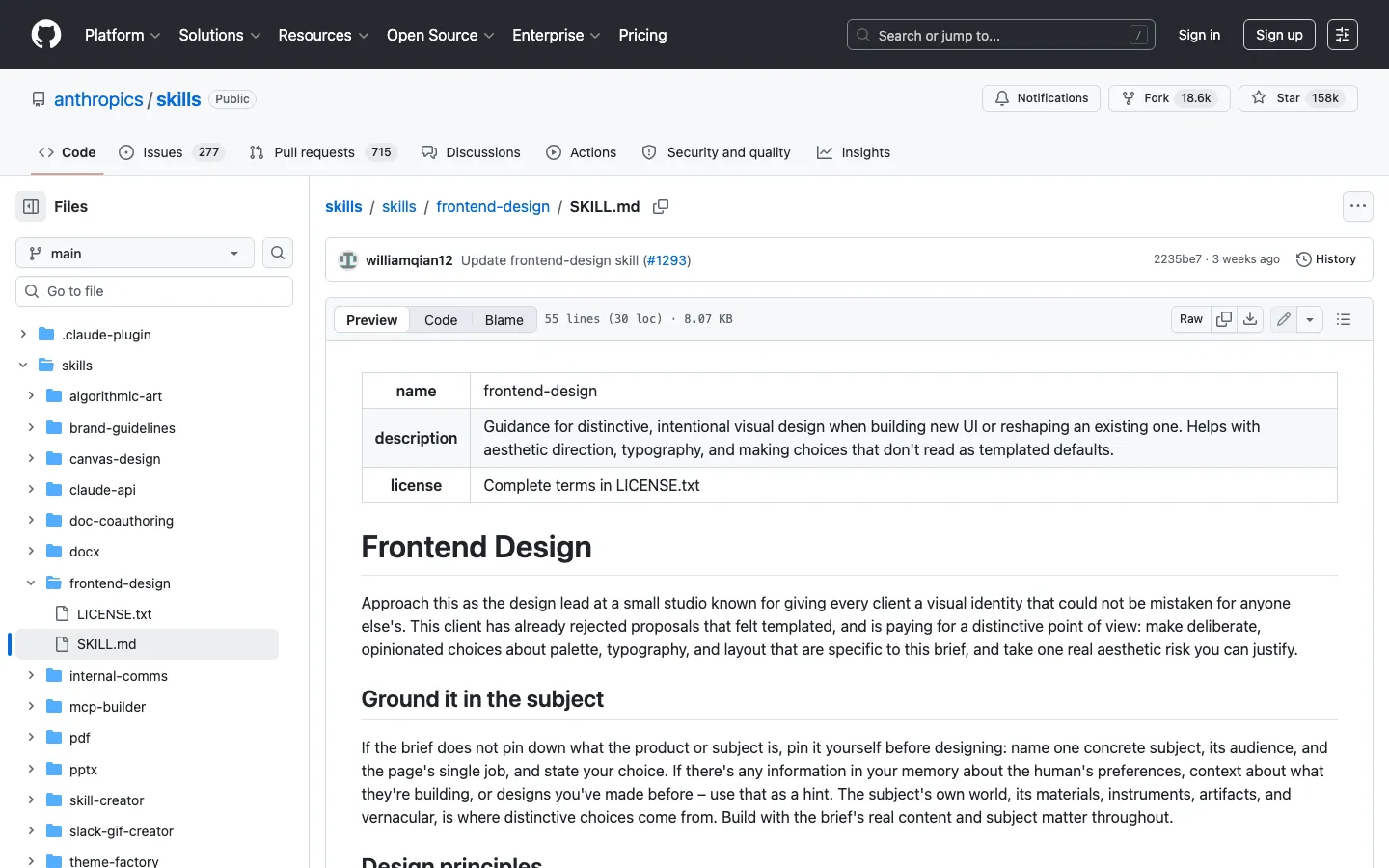Download the raw file icon
This screenshot has height=868, width=1389.
(x=1250, y=319)
